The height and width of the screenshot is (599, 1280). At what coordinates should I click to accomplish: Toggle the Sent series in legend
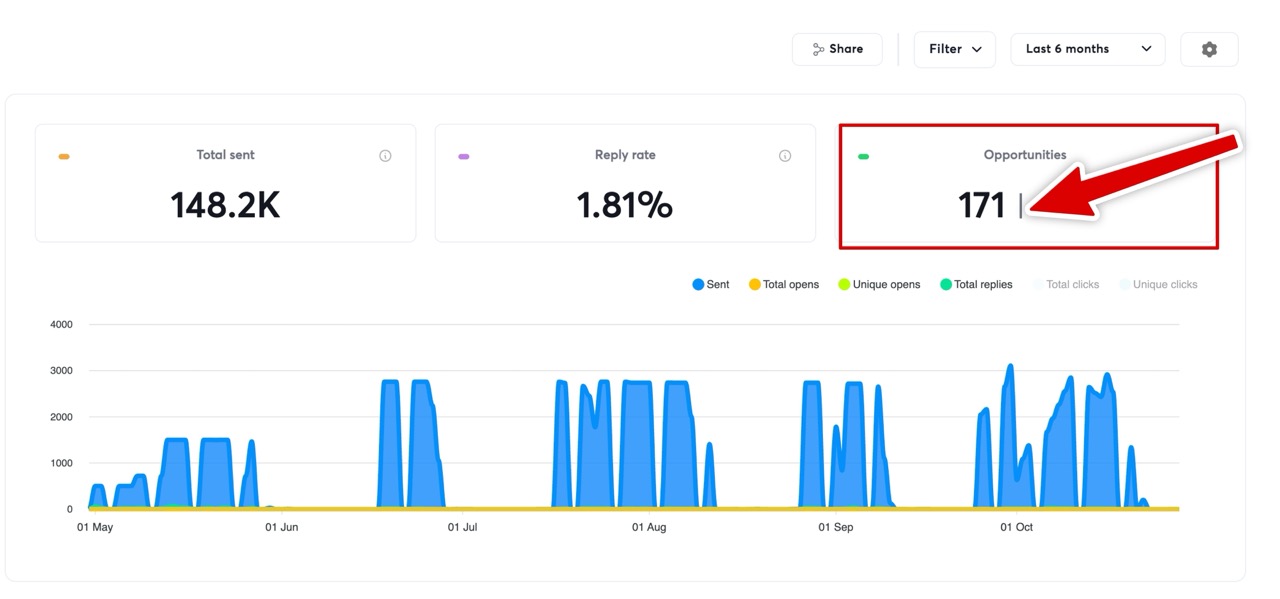tap(710, 285)
